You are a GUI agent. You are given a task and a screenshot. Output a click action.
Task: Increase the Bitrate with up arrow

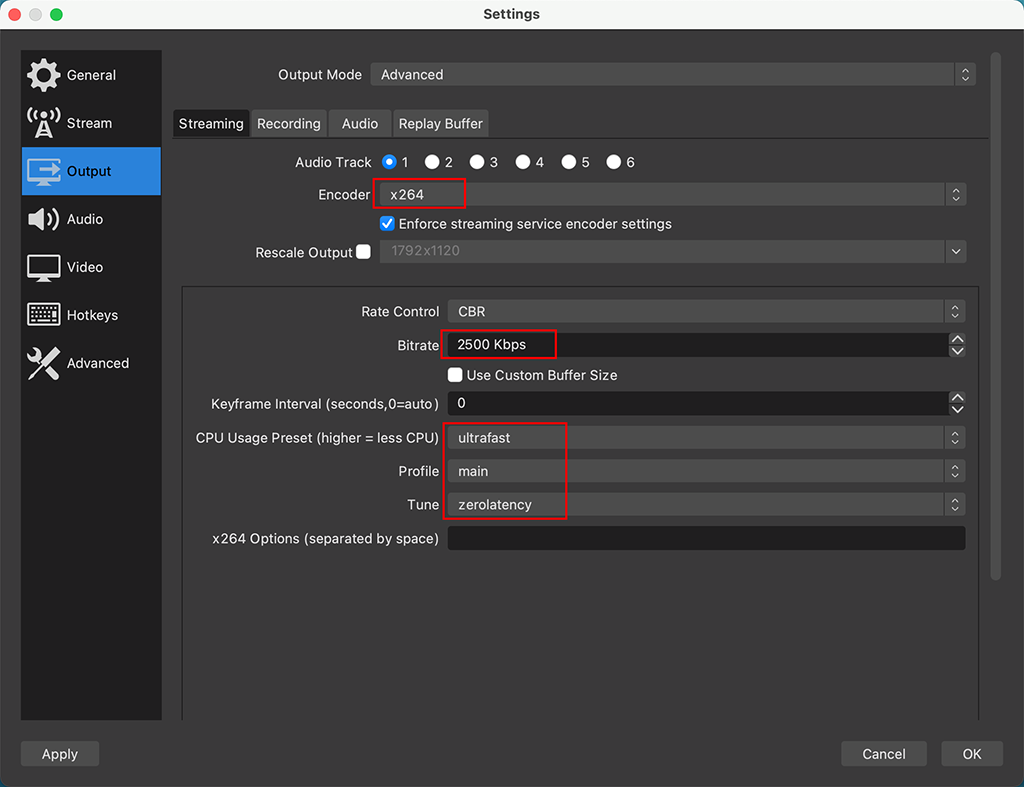coord(957,339)
